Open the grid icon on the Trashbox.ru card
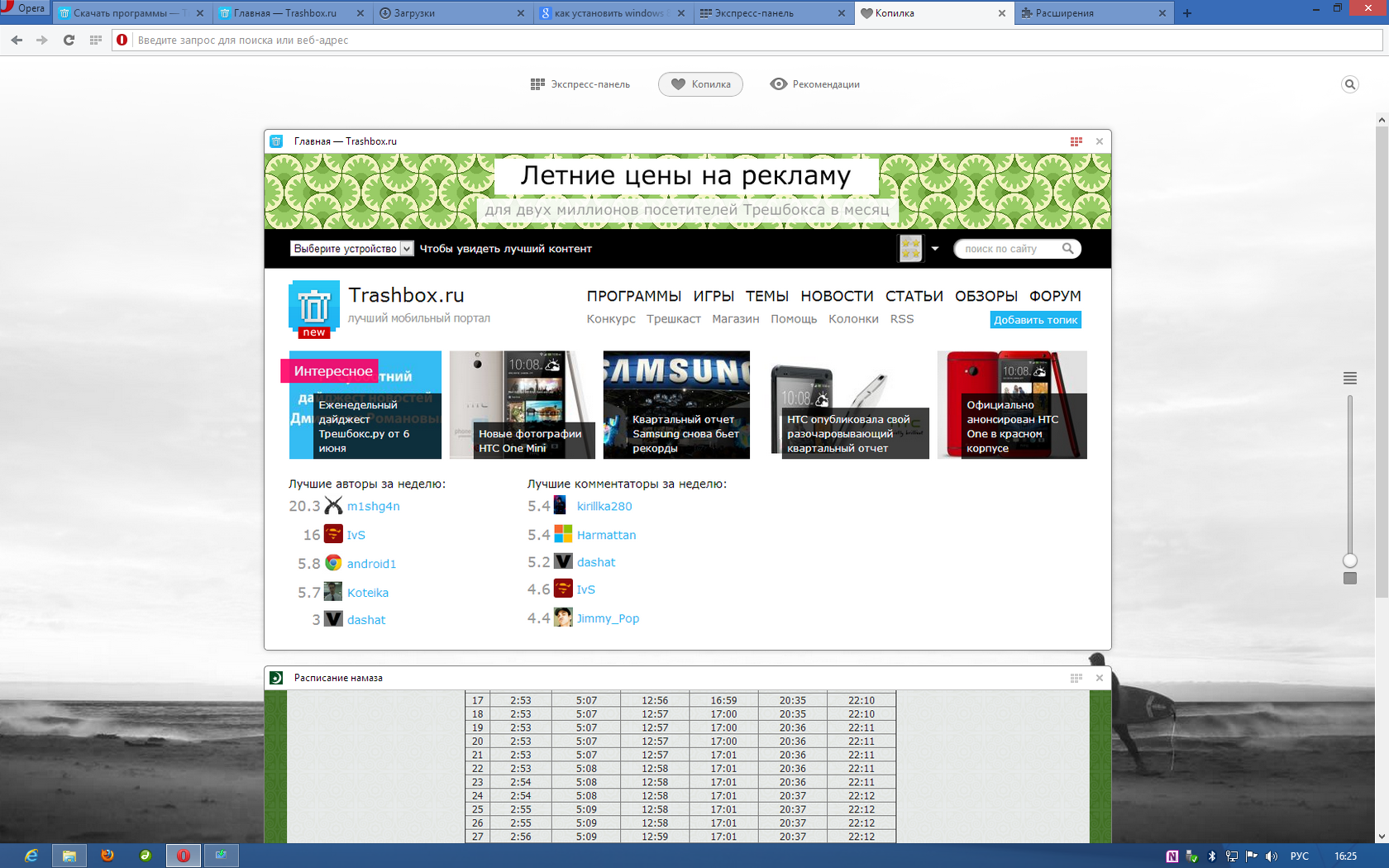This screenshot has height=868, width=1389. click(1076, 141)
